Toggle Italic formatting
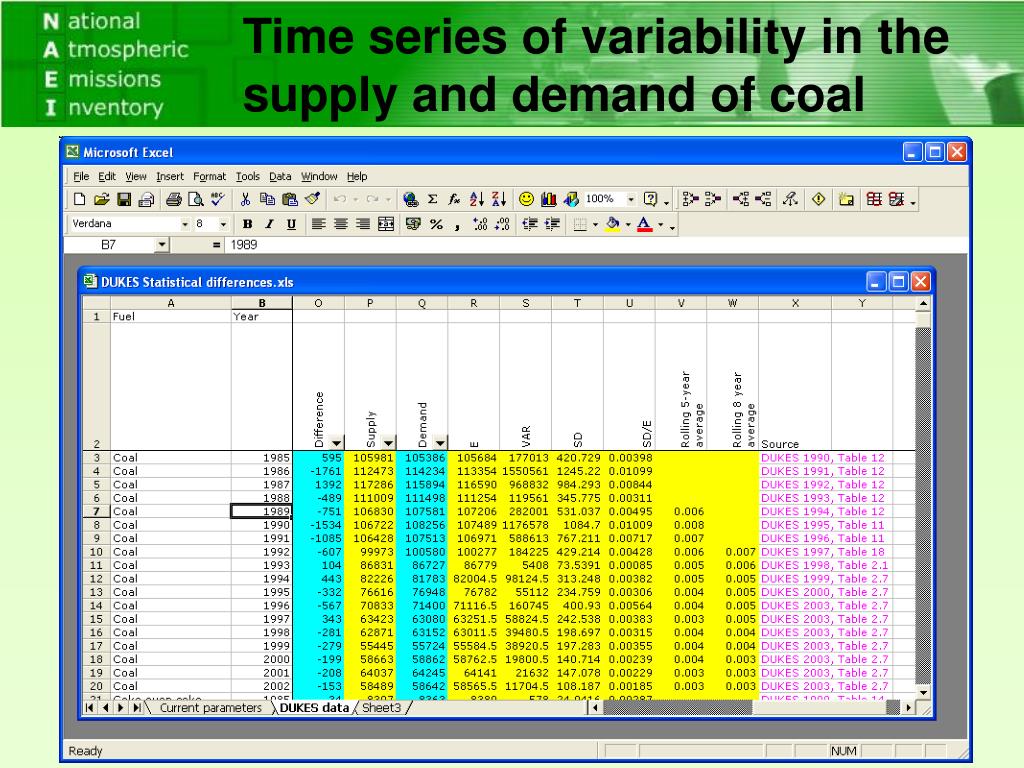 coord(269,224)
